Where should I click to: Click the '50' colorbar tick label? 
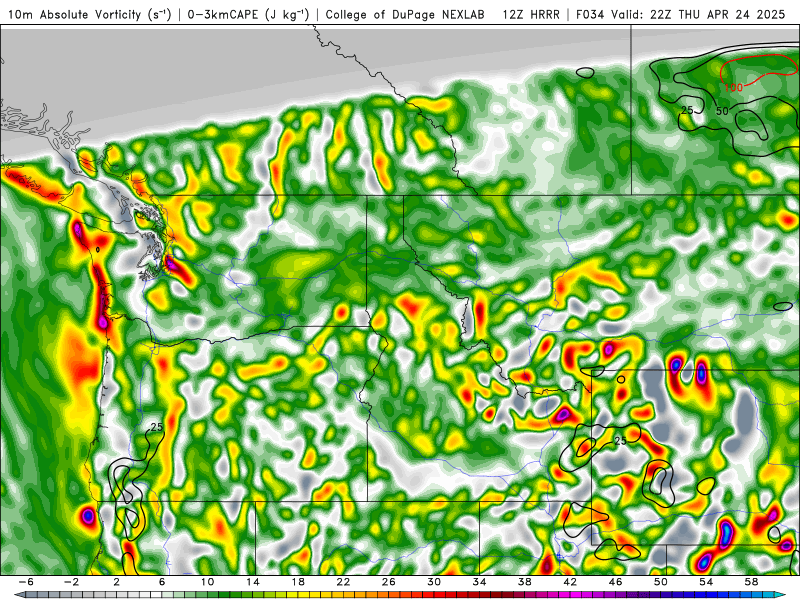pos(661,582)
